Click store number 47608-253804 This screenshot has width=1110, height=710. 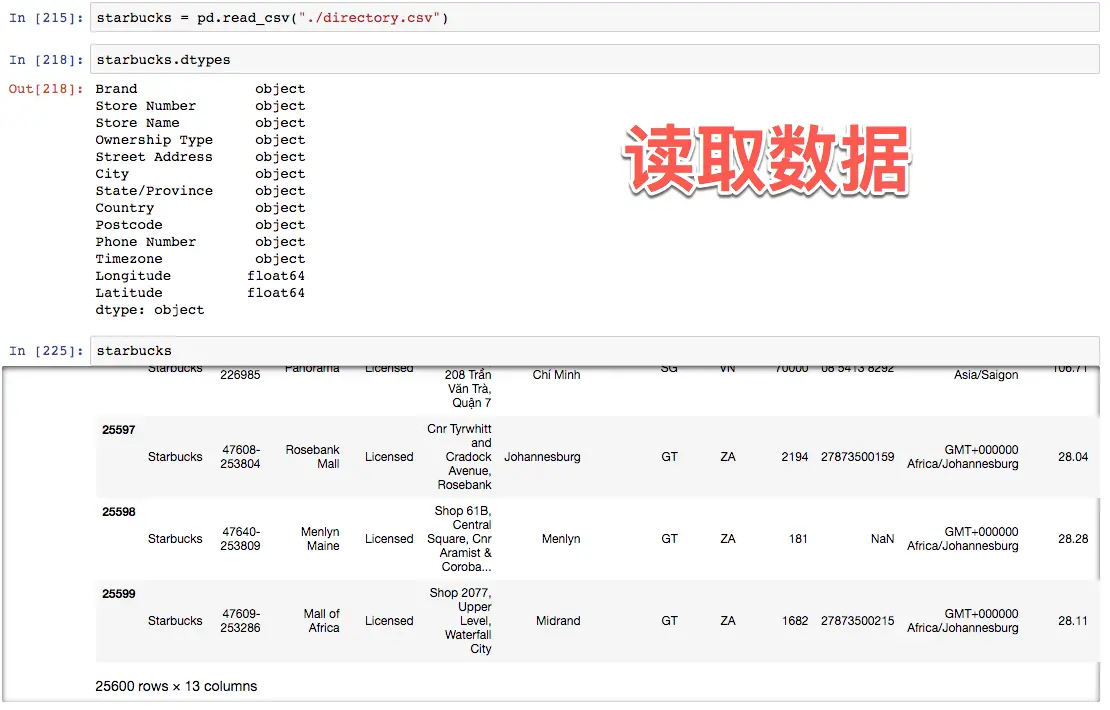(x=241, y=457)
